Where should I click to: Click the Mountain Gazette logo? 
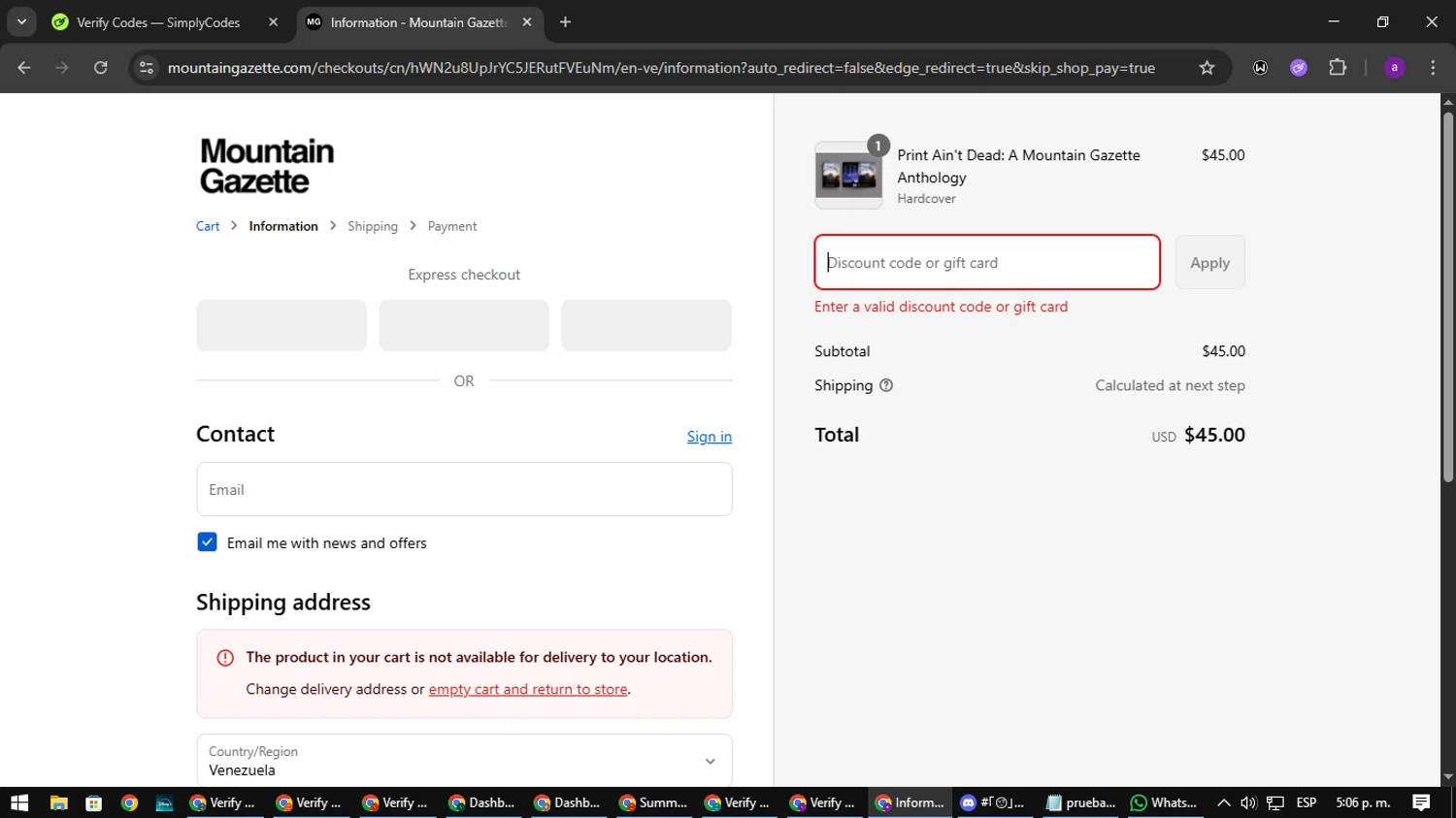tap(267, 166)
